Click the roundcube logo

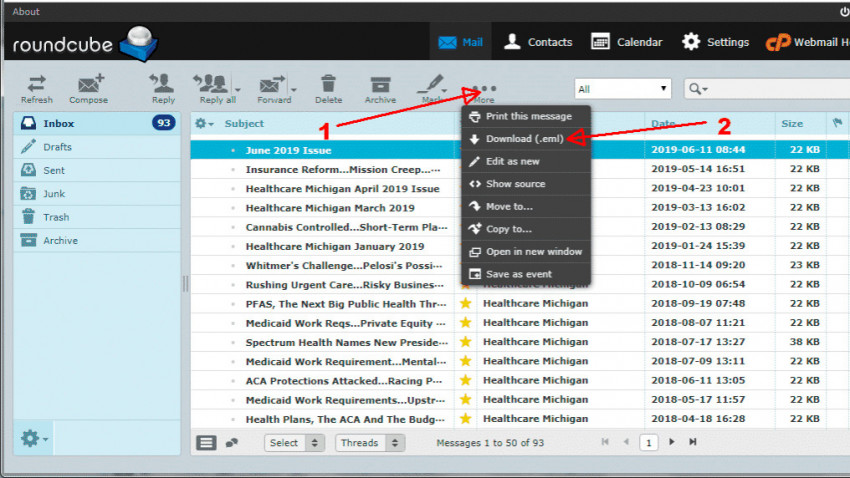point(85,43)
